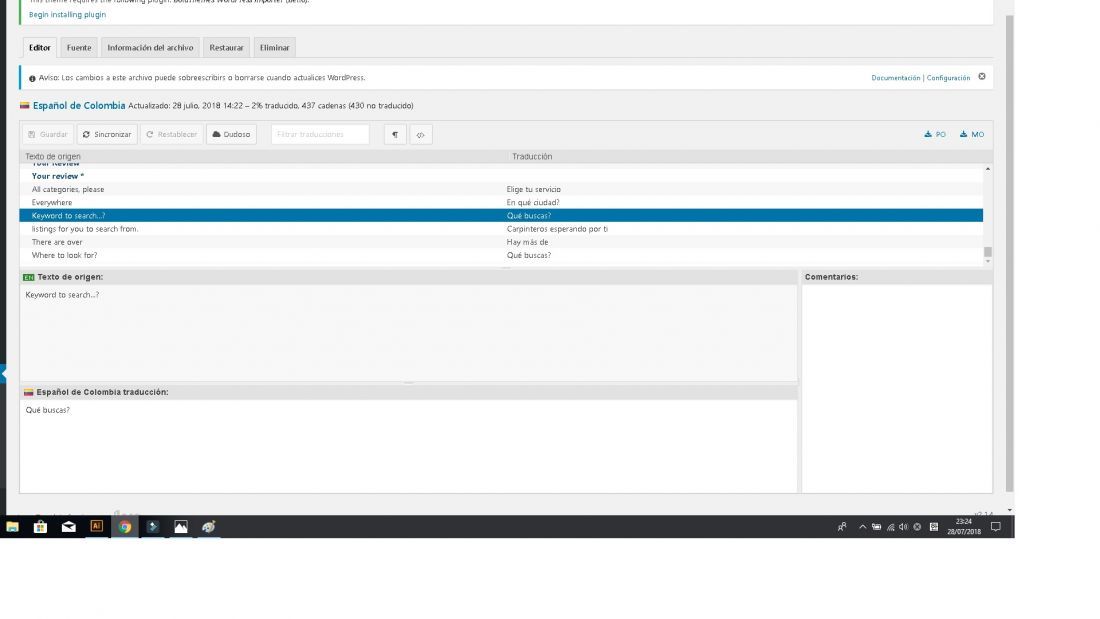
Task: Click the translation text area with 'Qué buscas?'
Action: pyautogui.click(x=408, y=446)
